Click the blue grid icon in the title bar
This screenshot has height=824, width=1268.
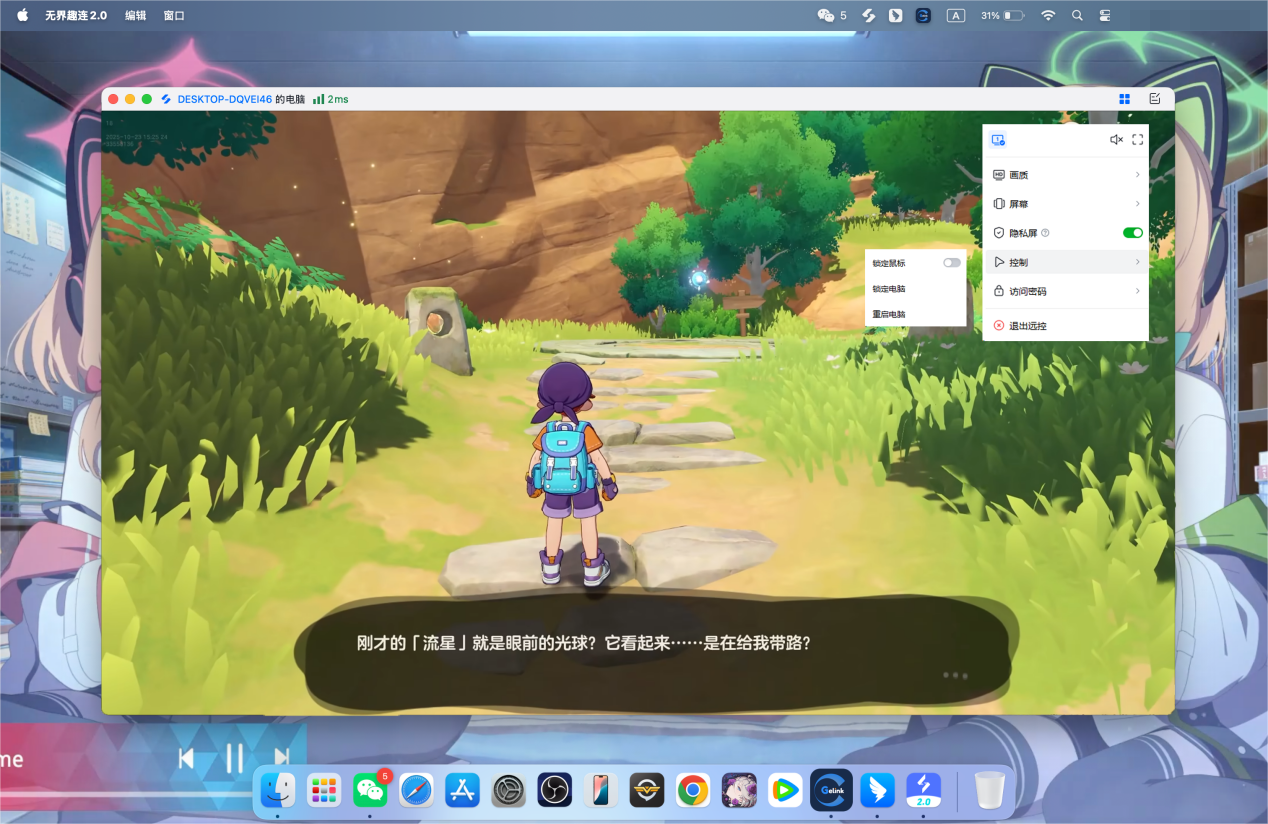1125,99
